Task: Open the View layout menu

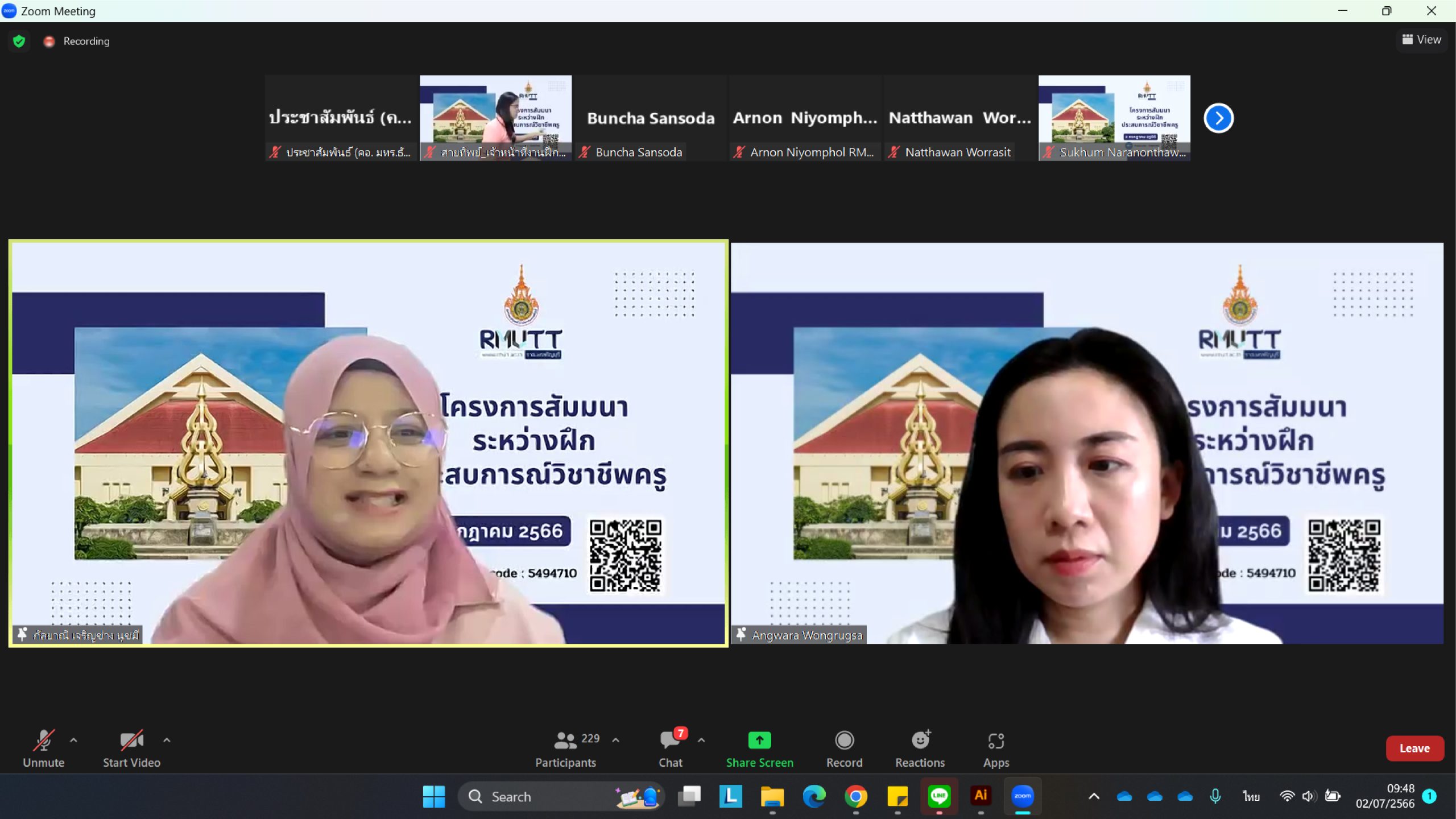Action: tap(1421, 40)
